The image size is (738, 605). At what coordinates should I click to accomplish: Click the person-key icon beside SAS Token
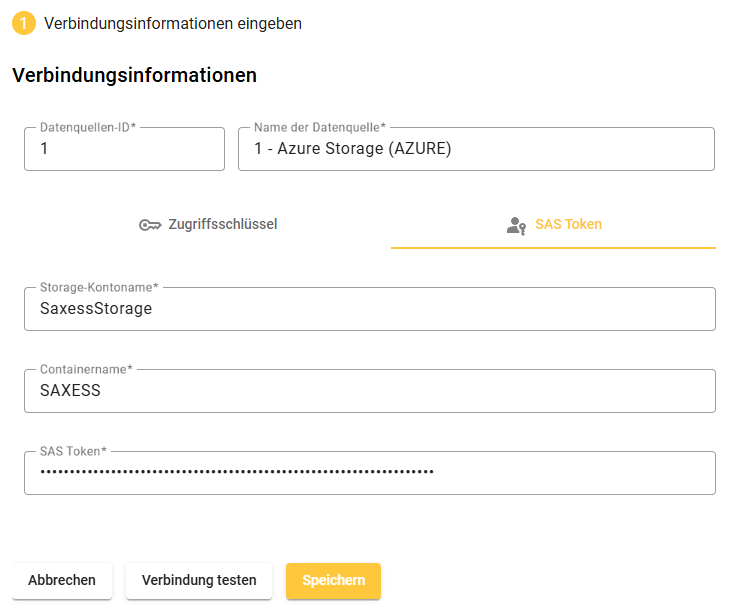pyautogui.click(x=516, y=225)
